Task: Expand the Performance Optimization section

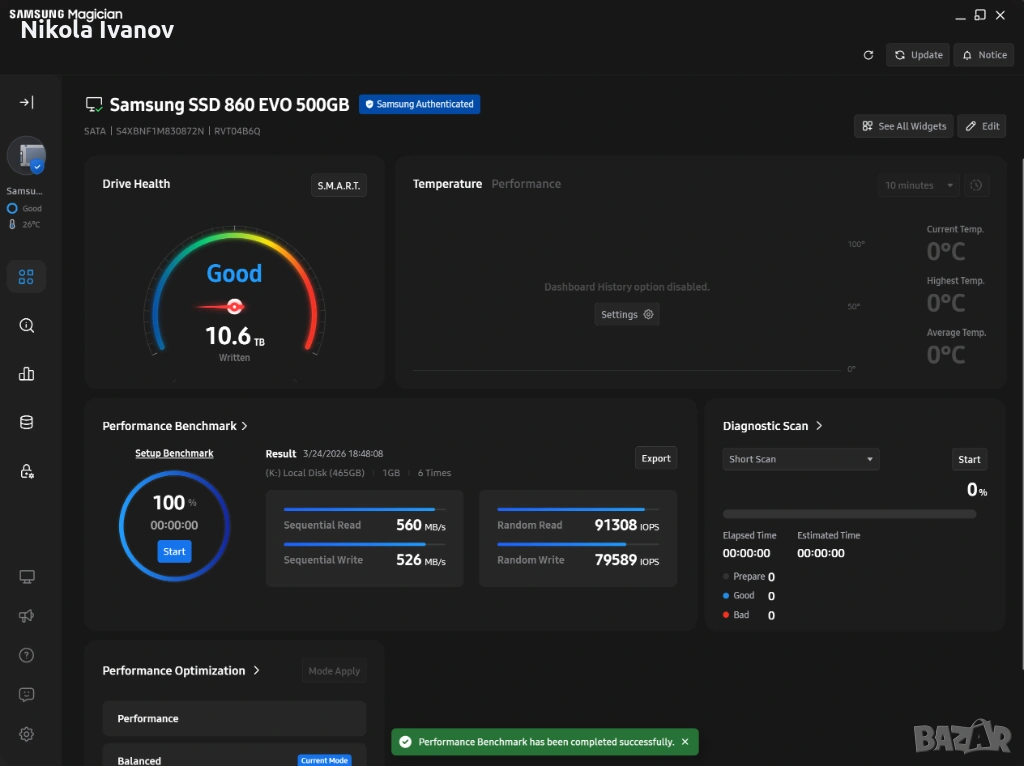Action: pyautogui.click(x=257, y=671)
